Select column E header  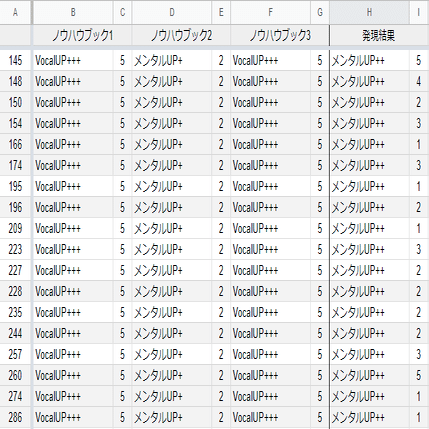pyautogui.click(x=221, y=12)
